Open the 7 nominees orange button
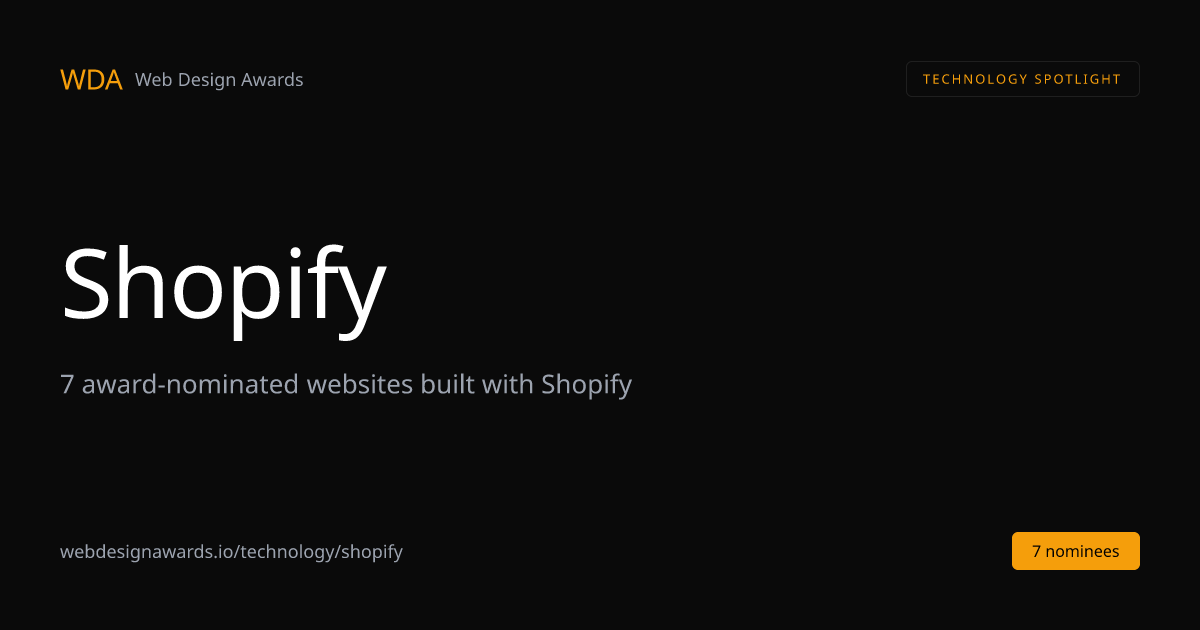1200x630 pixels. tap(1075, 551)
